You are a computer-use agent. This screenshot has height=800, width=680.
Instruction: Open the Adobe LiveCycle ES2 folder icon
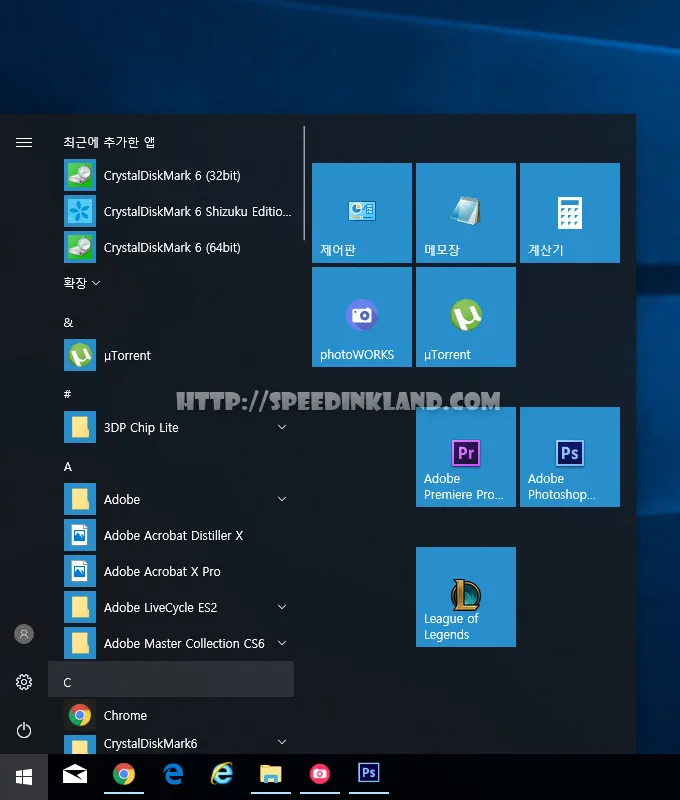(80, 607)
